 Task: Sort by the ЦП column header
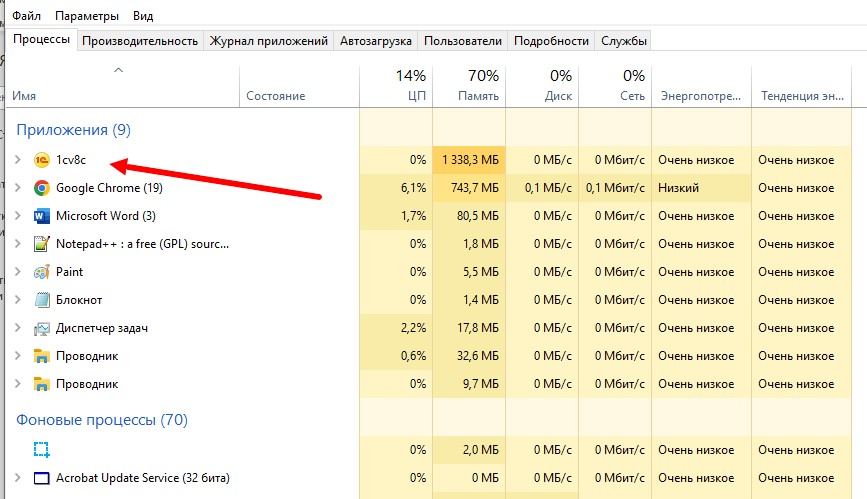(396, 86)
